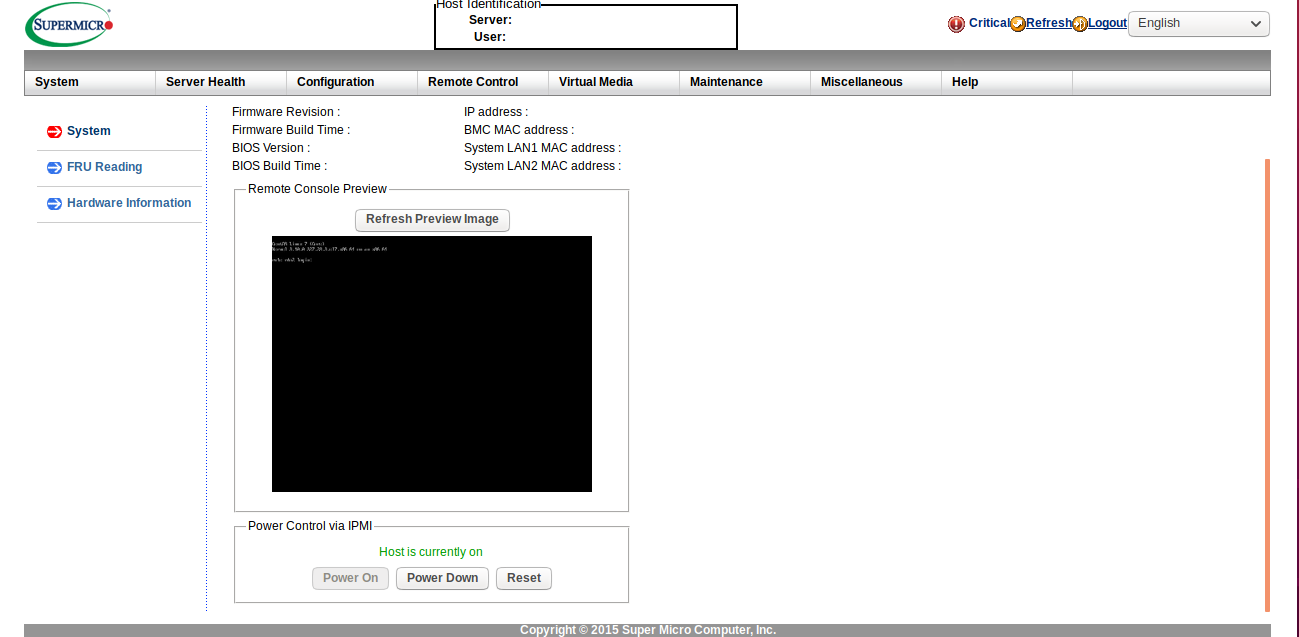Click the remote console preview thumbnail
This screenshot has width=1299, height=637.
[x=431, y=364]
